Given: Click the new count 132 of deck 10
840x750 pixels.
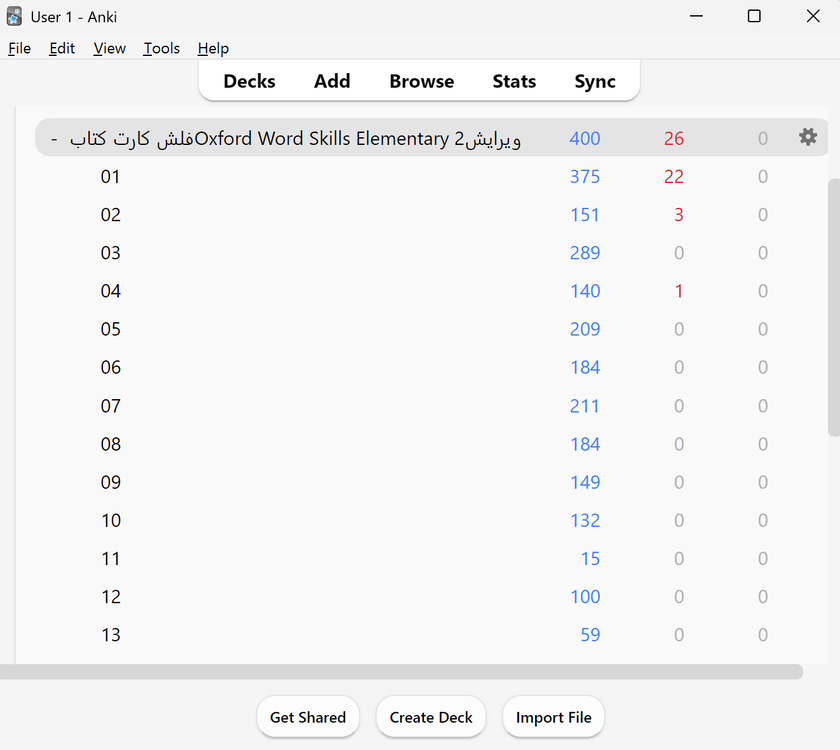Looking at the screenshot, I should pos(585,521).
